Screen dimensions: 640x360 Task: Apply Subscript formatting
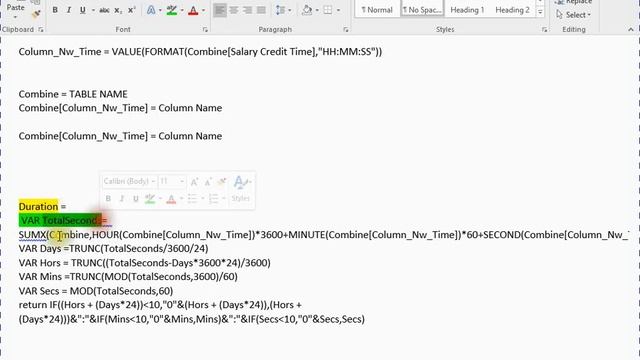(x=118, y=10)
